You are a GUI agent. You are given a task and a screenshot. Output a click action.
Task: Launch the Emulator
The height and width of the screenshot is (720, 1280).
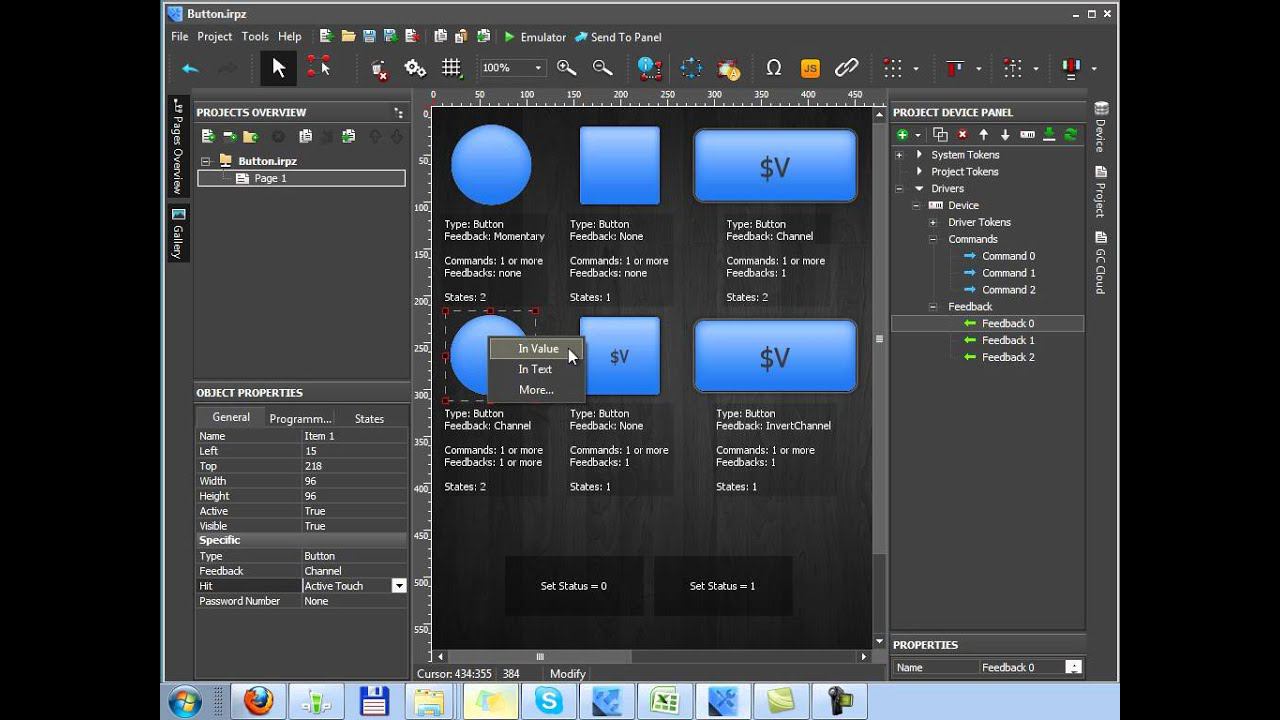pyautogui.click(x=534, y=37)
